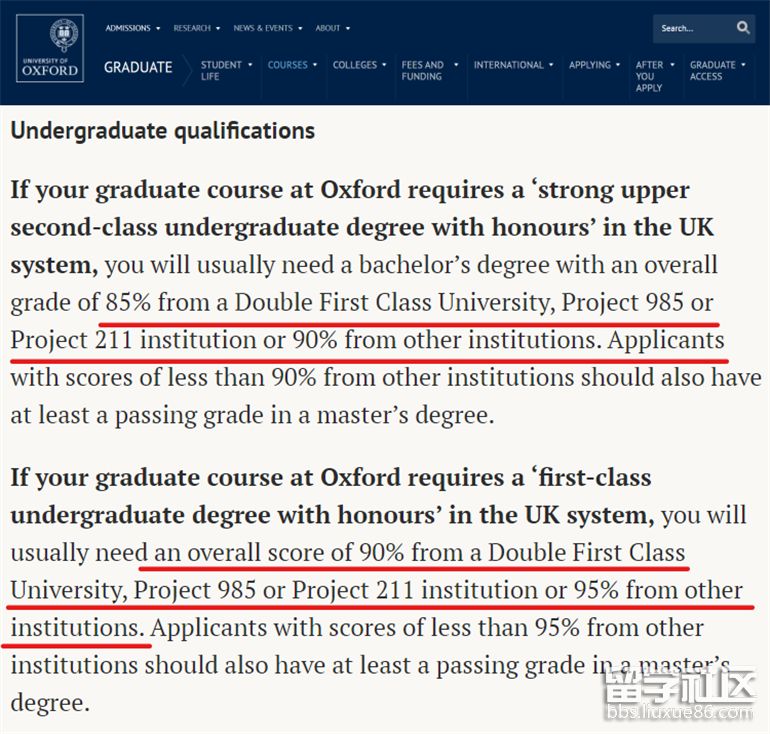This screenshot has width=770, height=734.
Task: Open the After You Apply menu
Action: (655, 76)
